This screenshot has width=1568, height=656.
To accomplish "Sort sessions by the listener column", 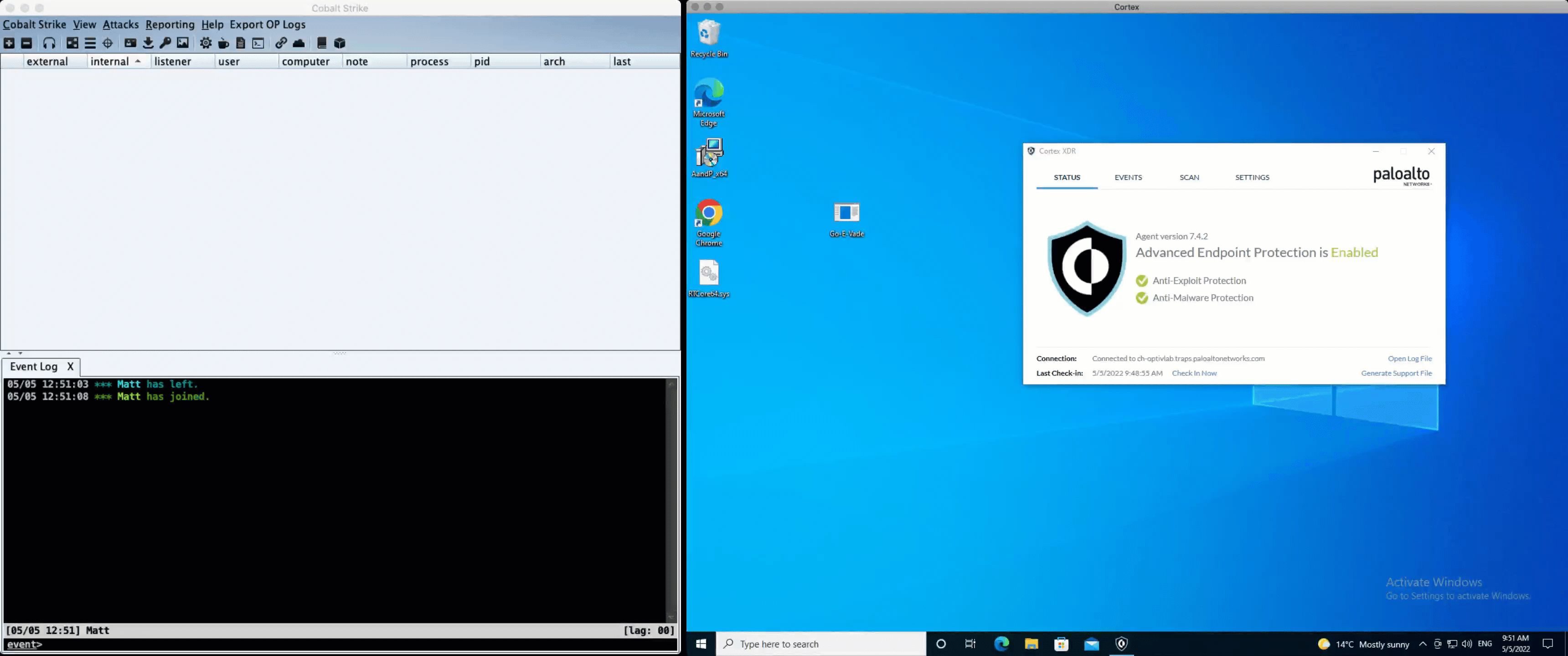I will click(183, 61).
